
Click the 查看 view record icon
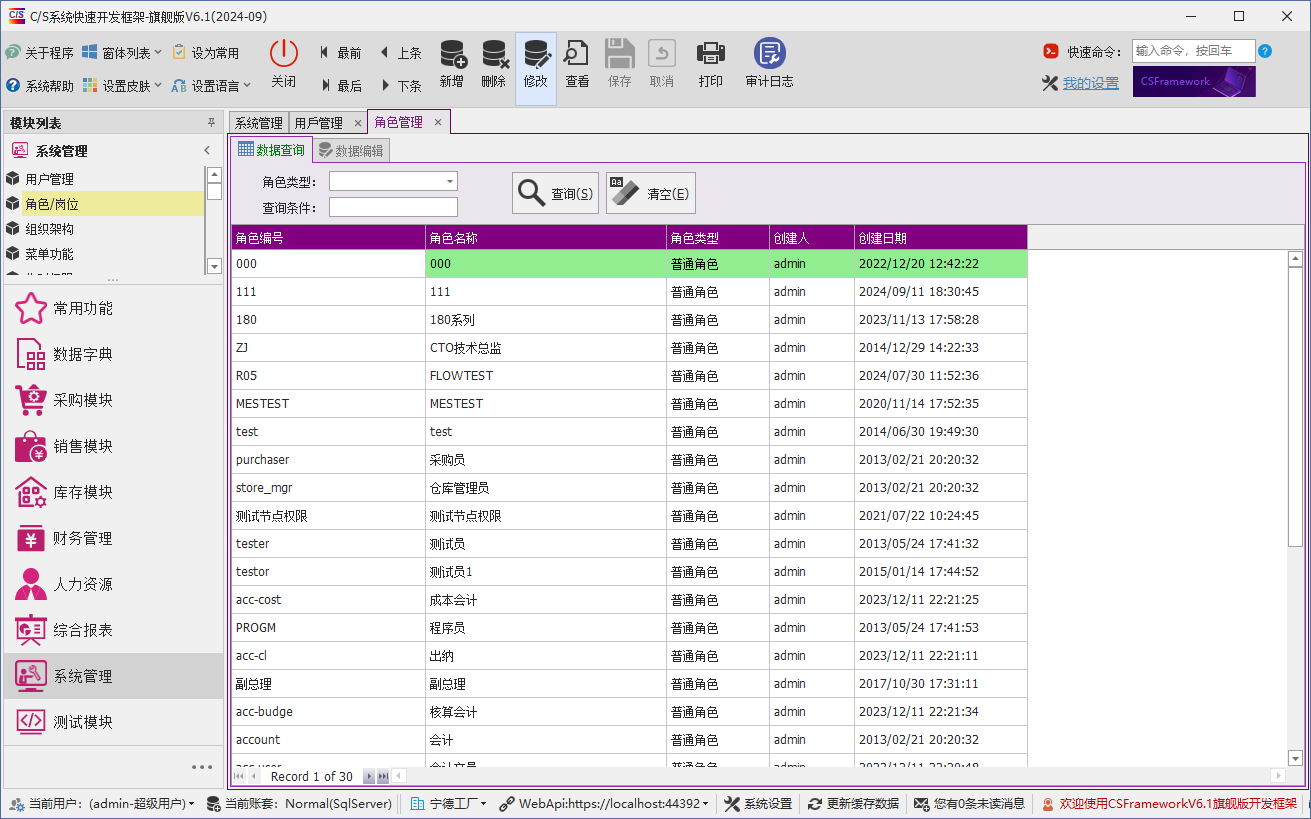(x=577, y=53)
